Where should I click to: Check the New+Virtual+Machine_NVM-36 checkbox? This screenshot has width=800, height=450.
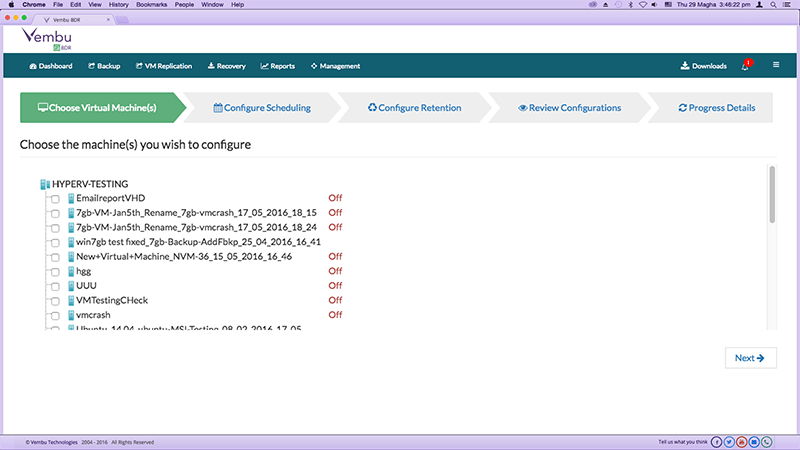point(55,258)
